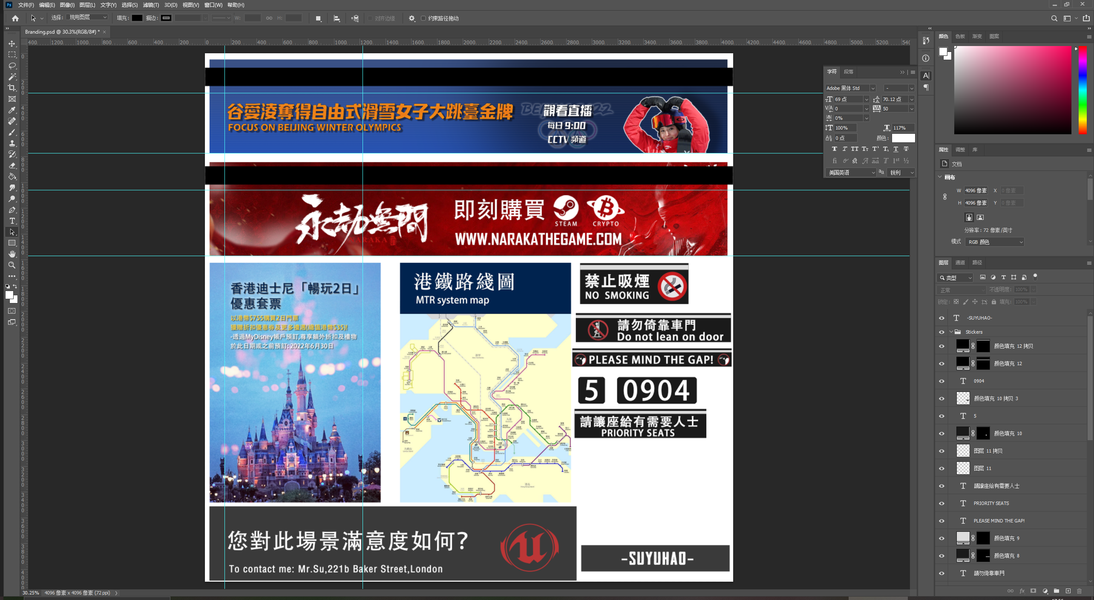The image size is (1094, 600).
Task: Click the canvas width W field in Properties
Action: (975, 190)
